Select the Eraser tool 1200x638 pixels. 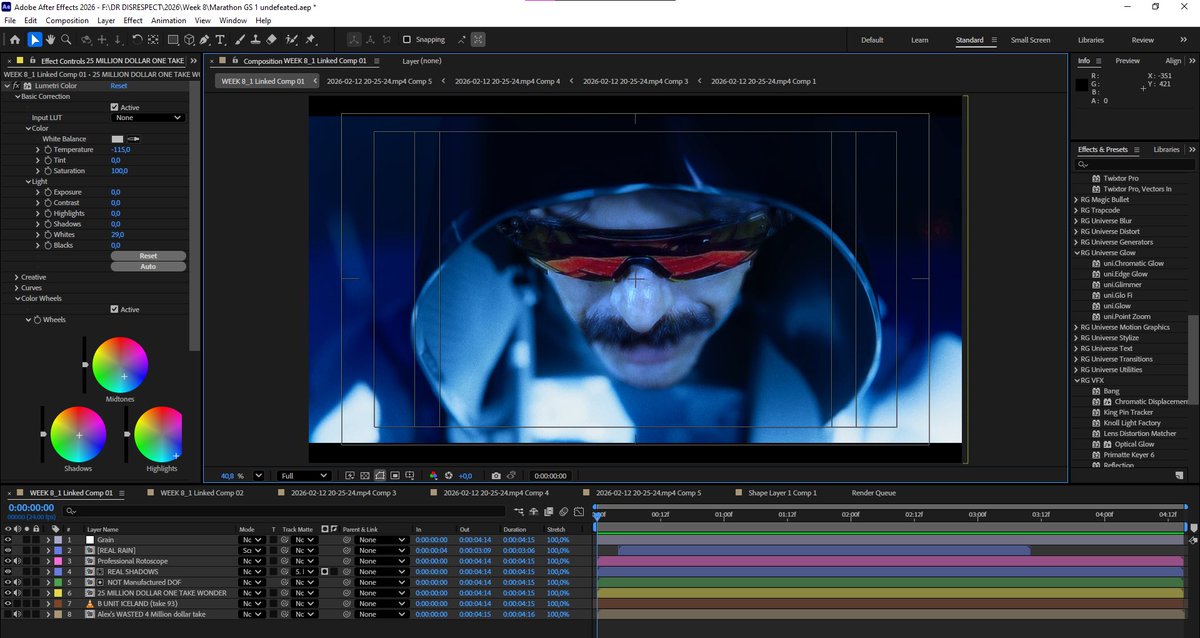point(273,40)
